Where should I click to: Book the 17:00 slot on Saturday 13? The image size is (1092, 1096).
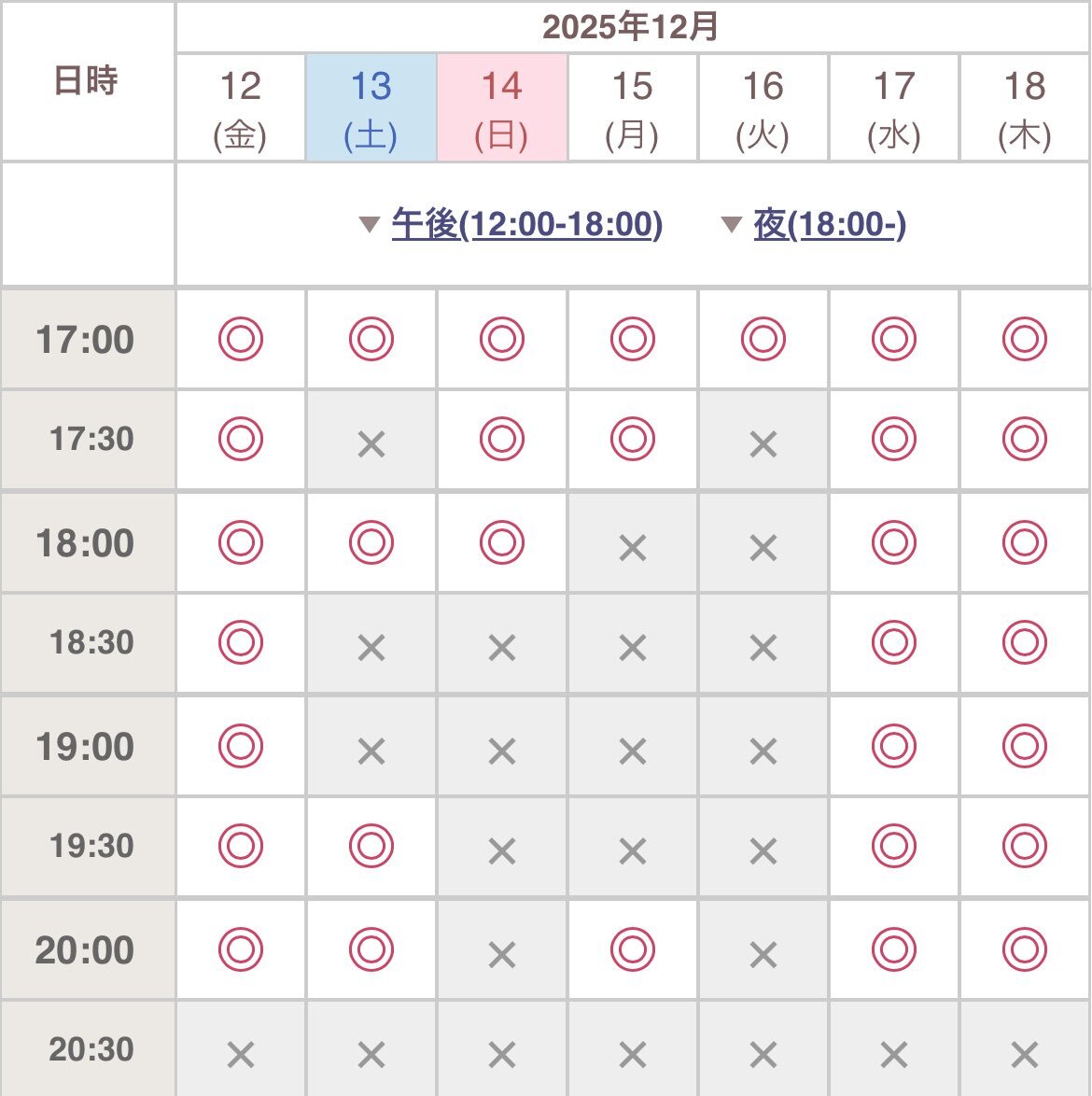(x=371, y=339)
